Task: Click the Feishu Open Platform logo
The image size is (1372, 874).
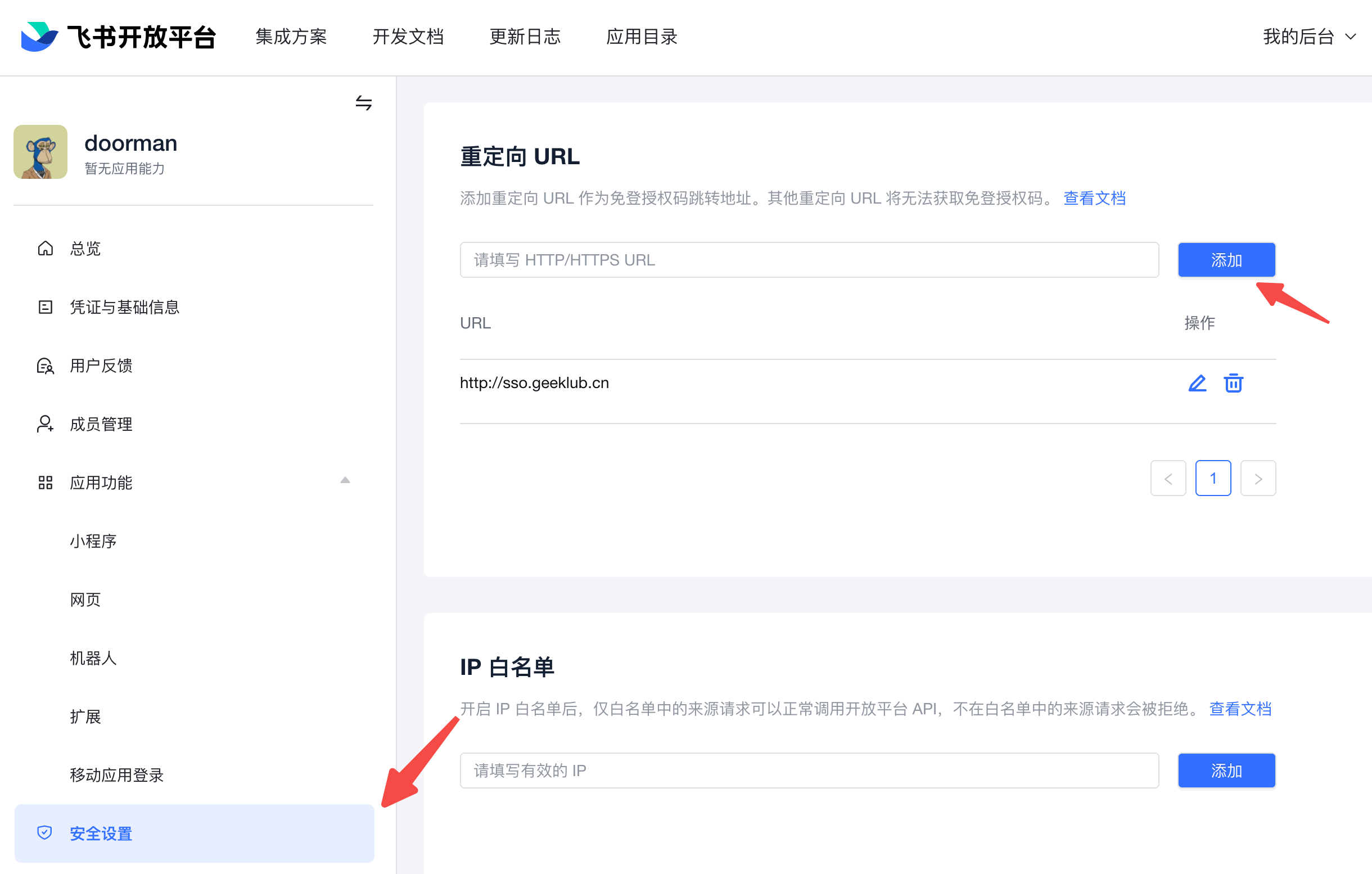Action: 118,37
